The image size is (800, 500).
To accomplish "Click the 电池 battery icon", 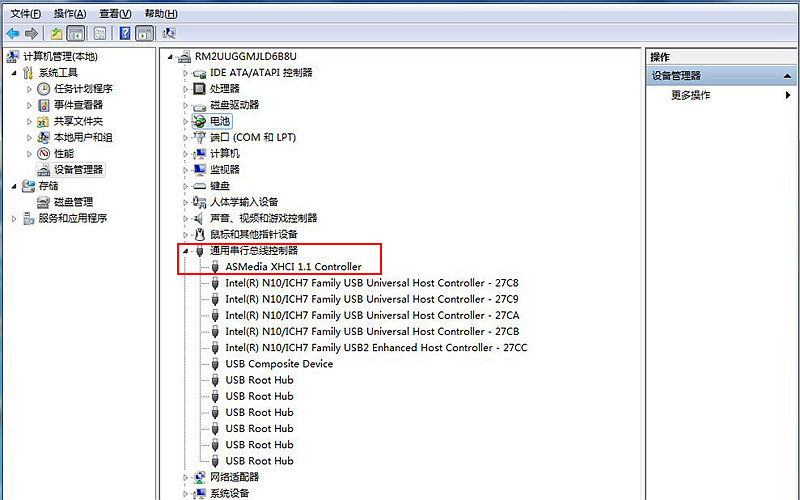I will pyautogui.click(x=199, y=121).
